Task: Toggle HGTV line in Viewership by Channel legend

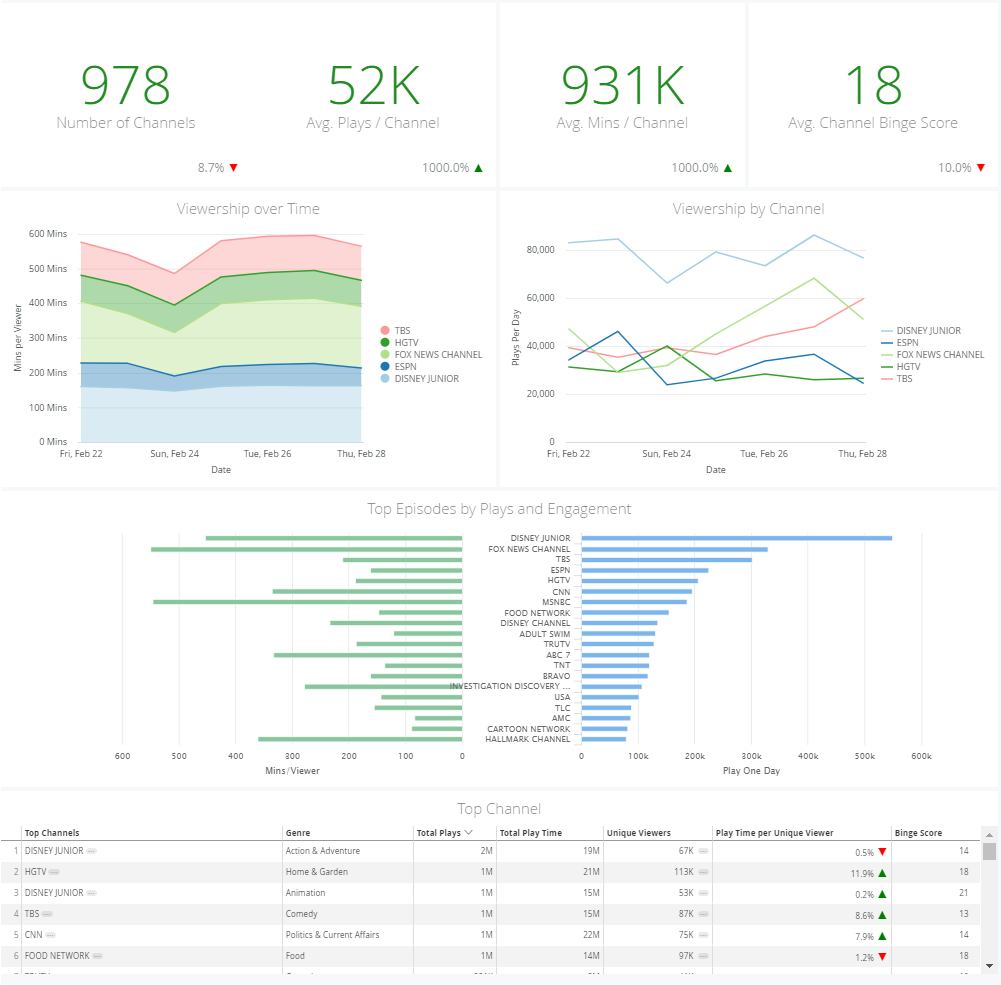Action: [901, 367]
